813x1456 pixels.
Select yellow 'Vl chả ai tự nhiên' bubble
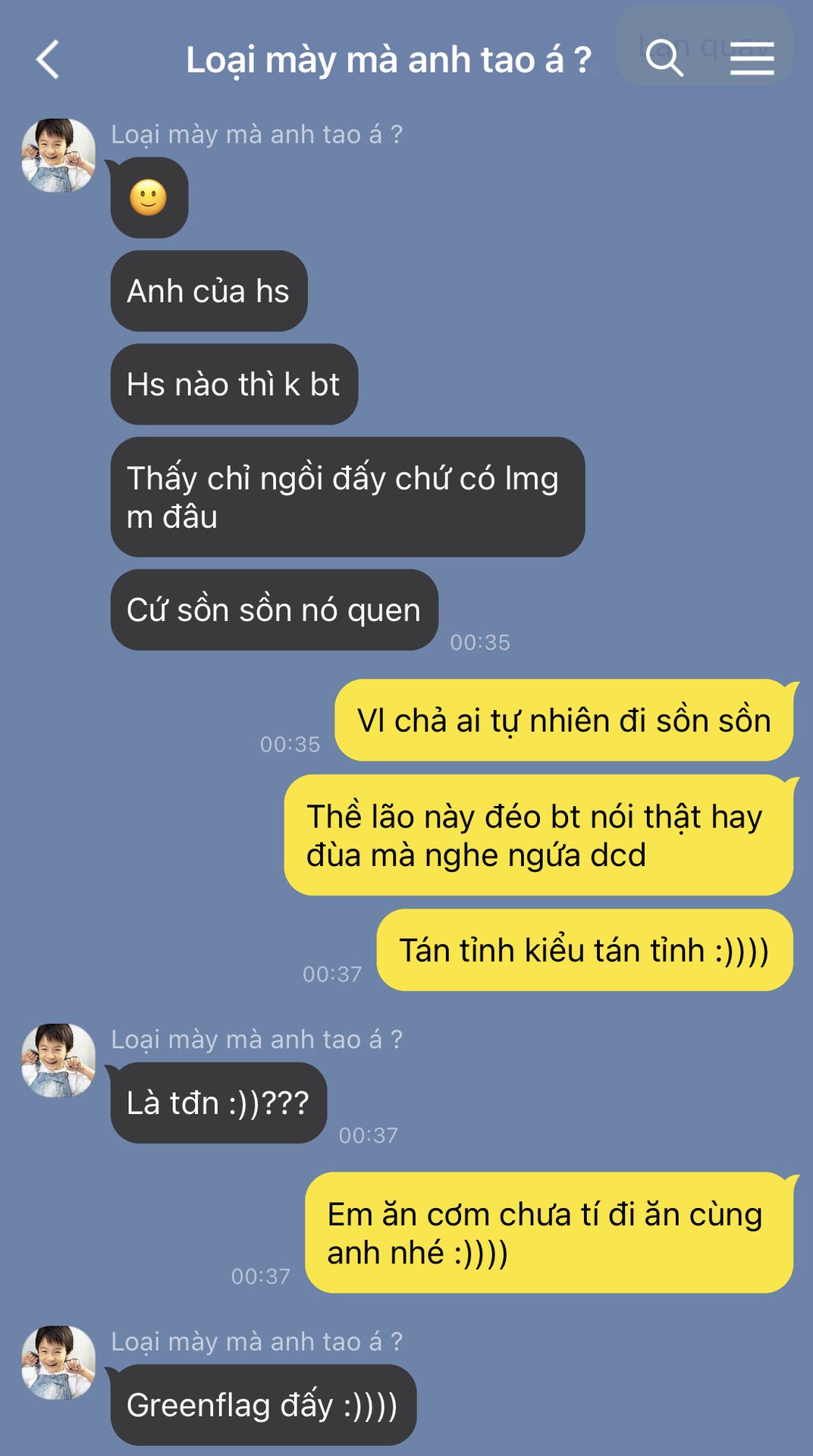click(x=564, y=720)
